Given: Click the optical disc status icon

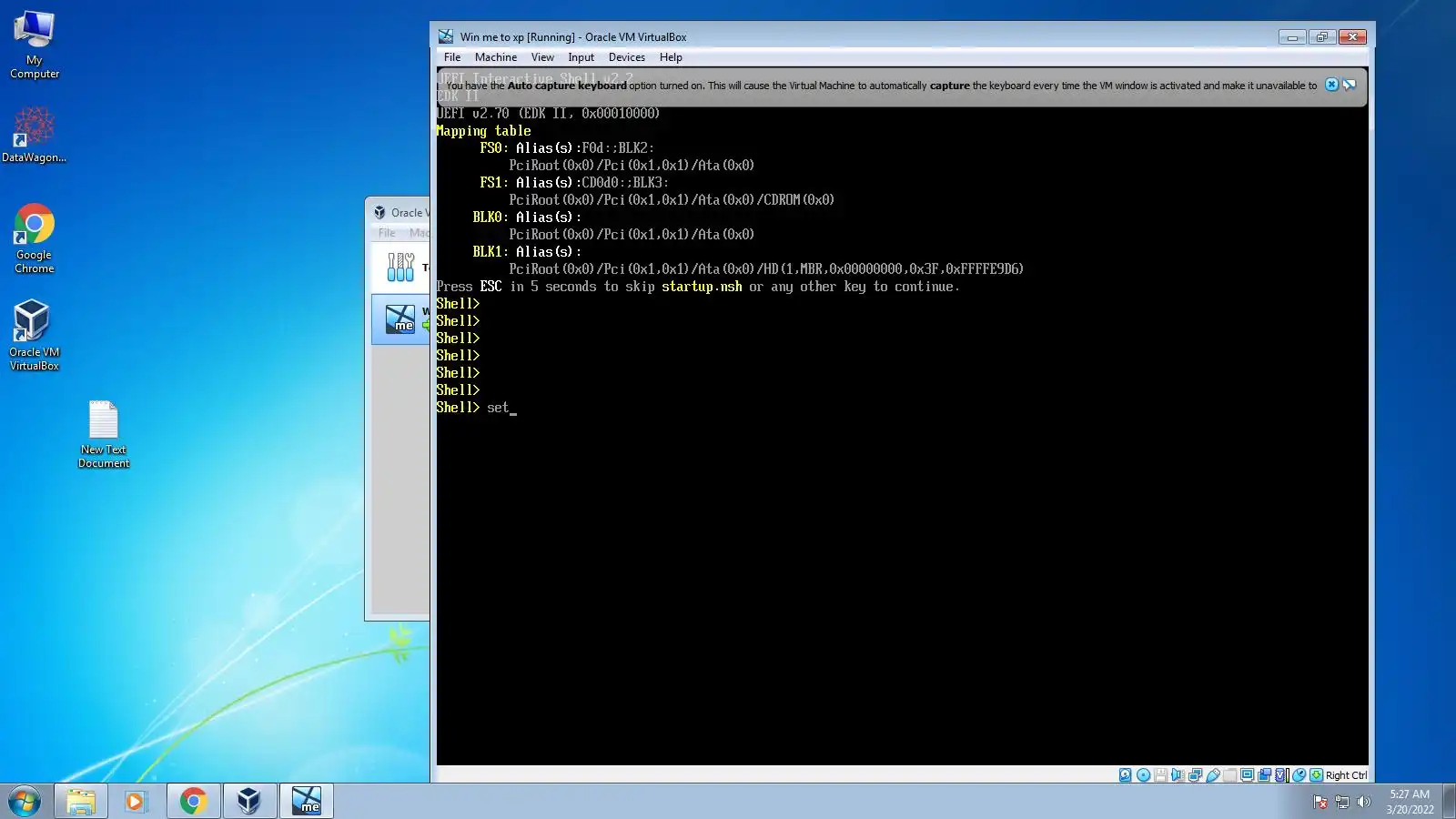Looking at the screenshot, I should (1143, 775).
